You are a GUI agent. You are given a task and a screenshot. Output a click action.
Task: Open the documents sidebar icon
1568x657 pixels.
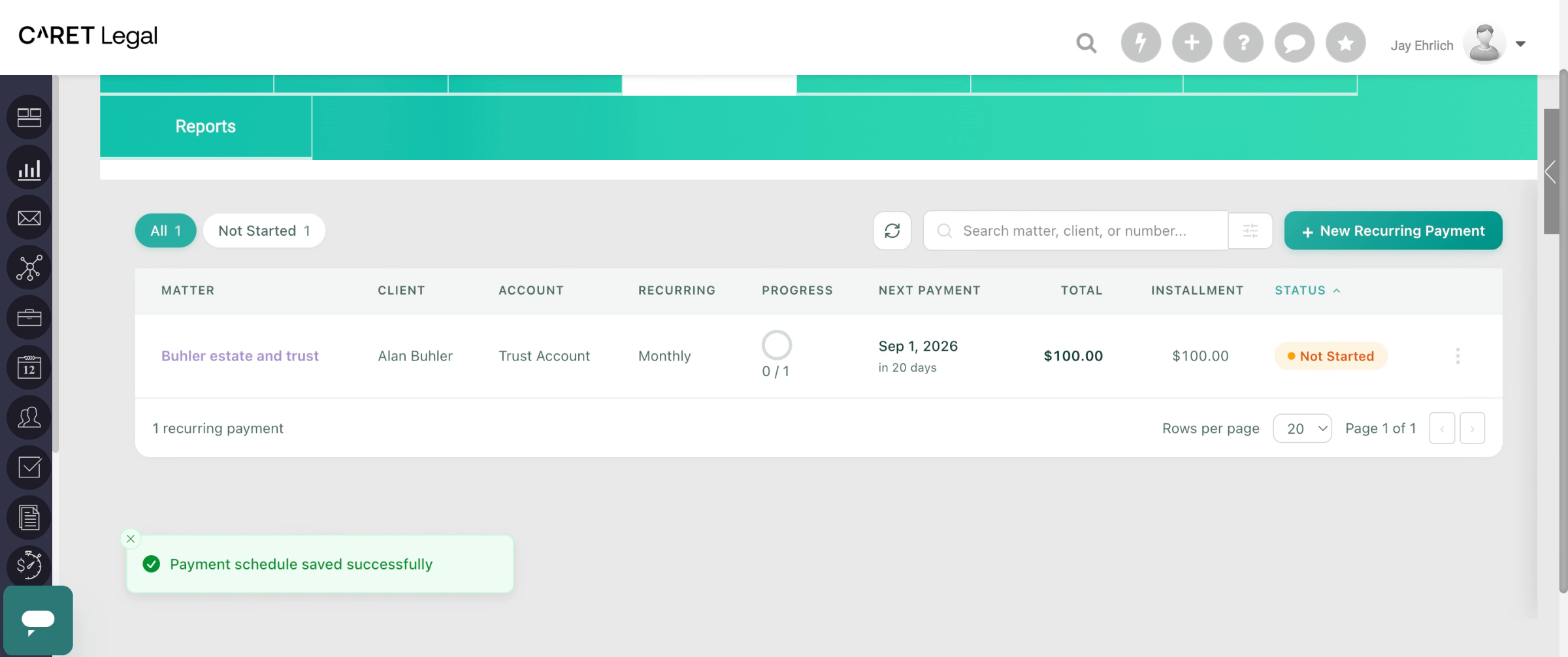point(29,518)
